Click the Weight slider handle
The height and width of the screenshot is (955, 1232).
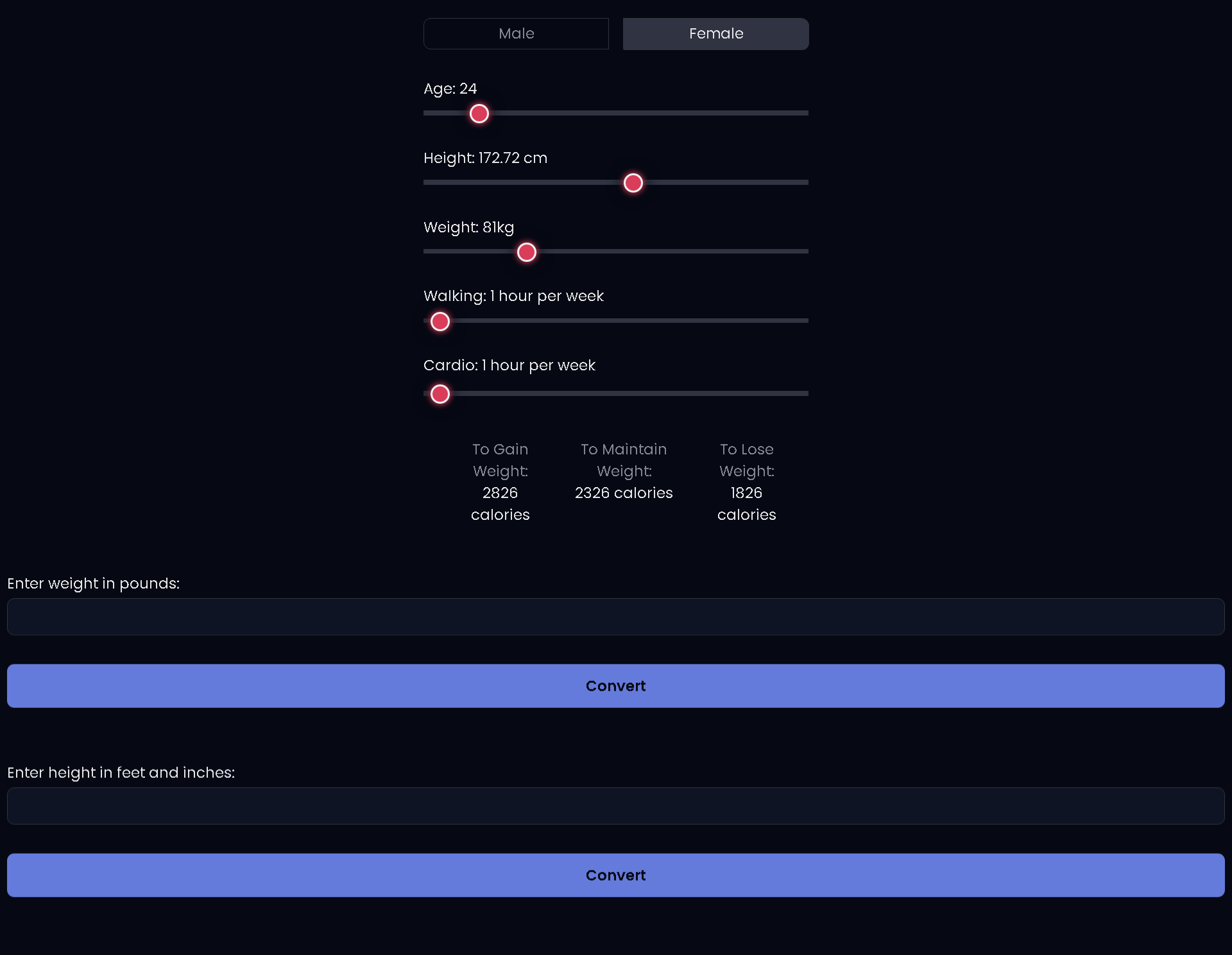[526, 252]
